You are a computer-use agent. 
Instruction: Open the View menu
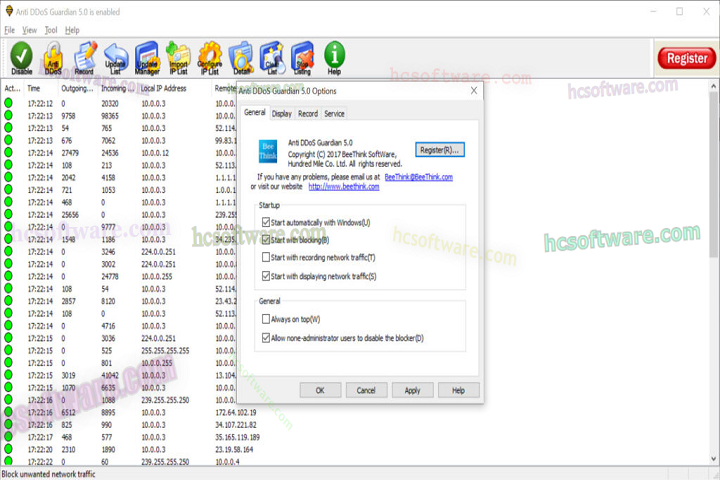coord(29,30)
